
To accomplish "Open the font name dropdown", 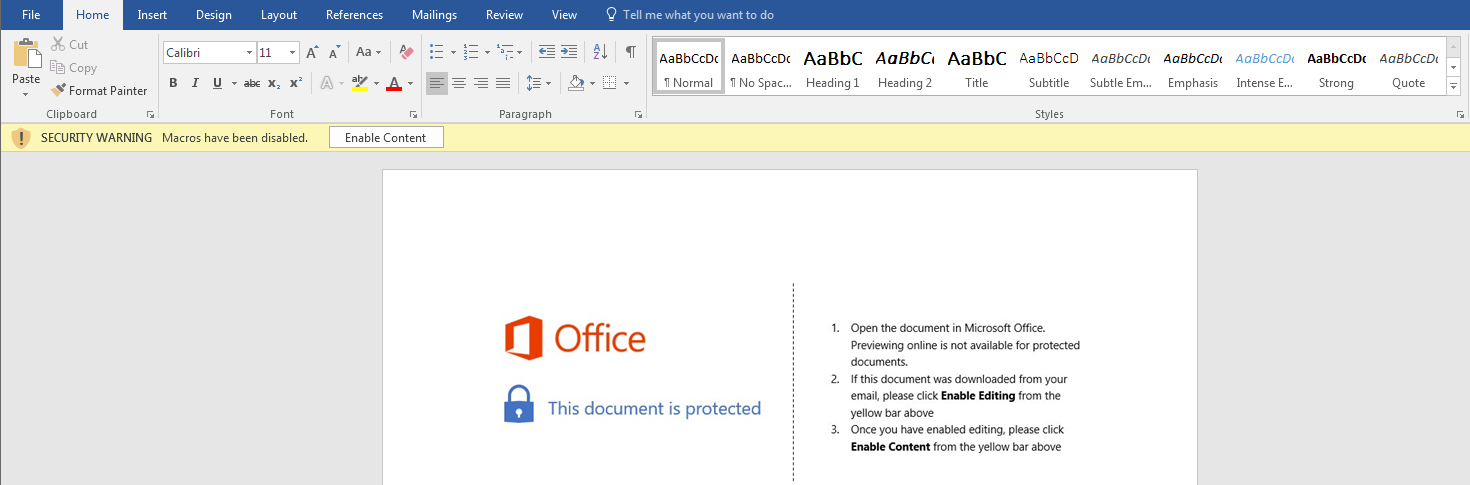I will point(249,52).
